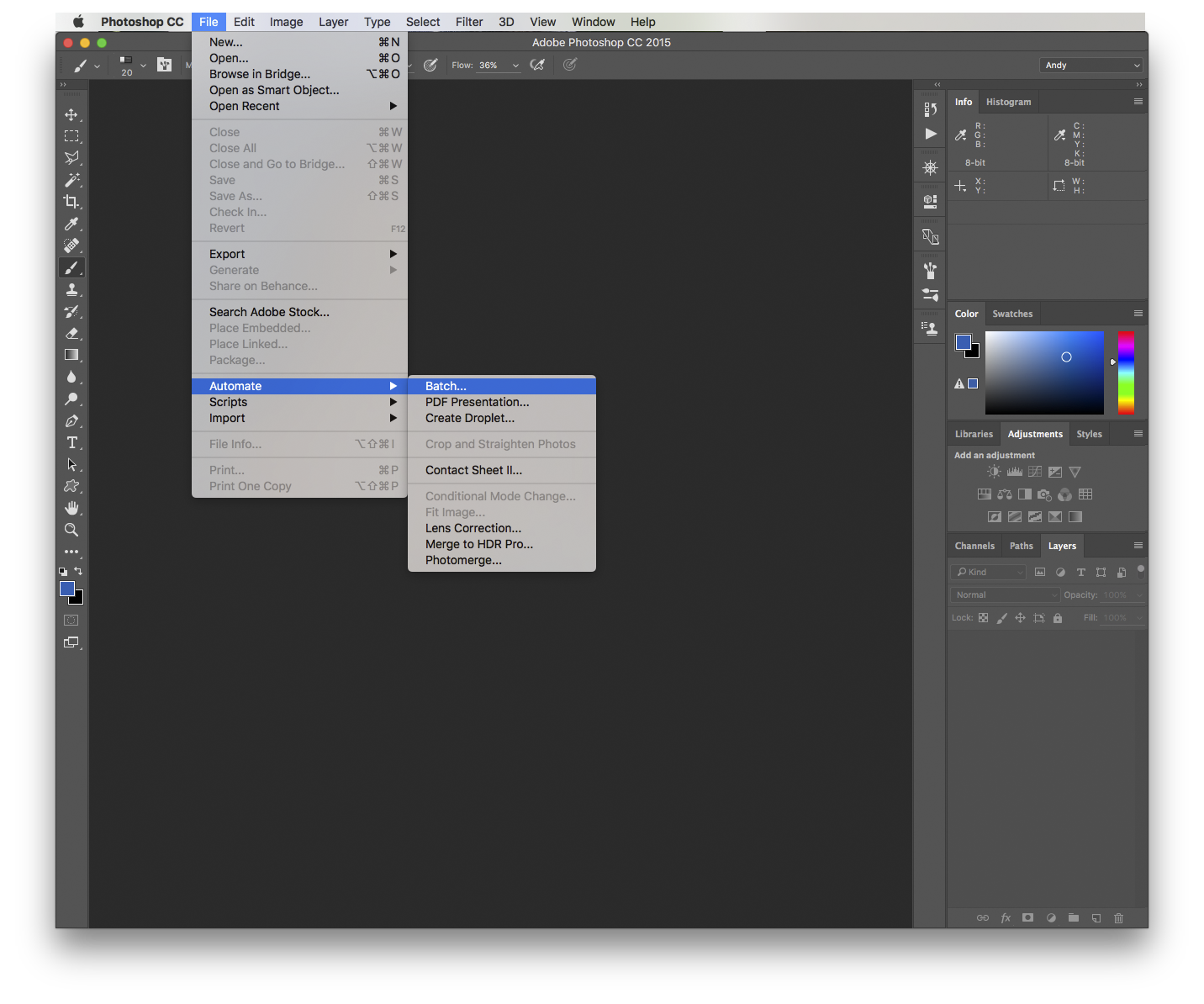Open the Flow percentage dropdown
The image size is (1204, 1004).
(515, 66)
